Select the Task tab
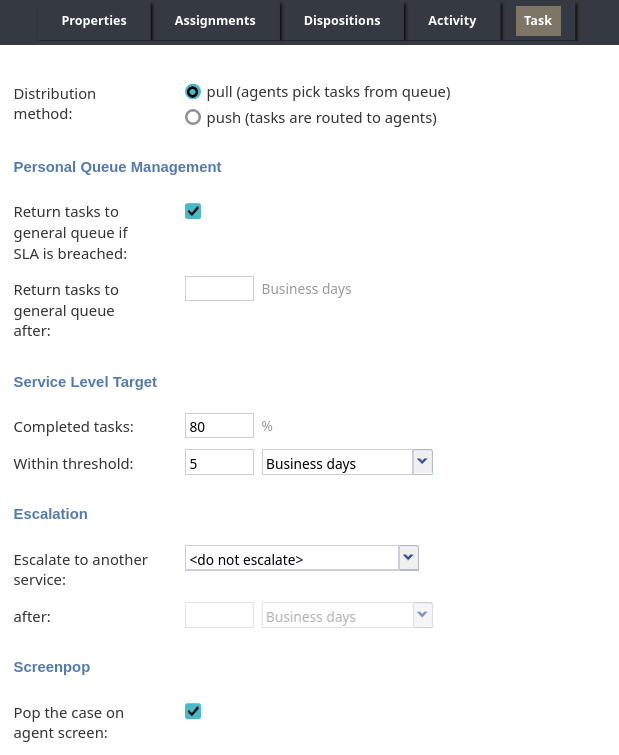Image resolution: width=619 pixels, height=755 pixels. [538, 21]
